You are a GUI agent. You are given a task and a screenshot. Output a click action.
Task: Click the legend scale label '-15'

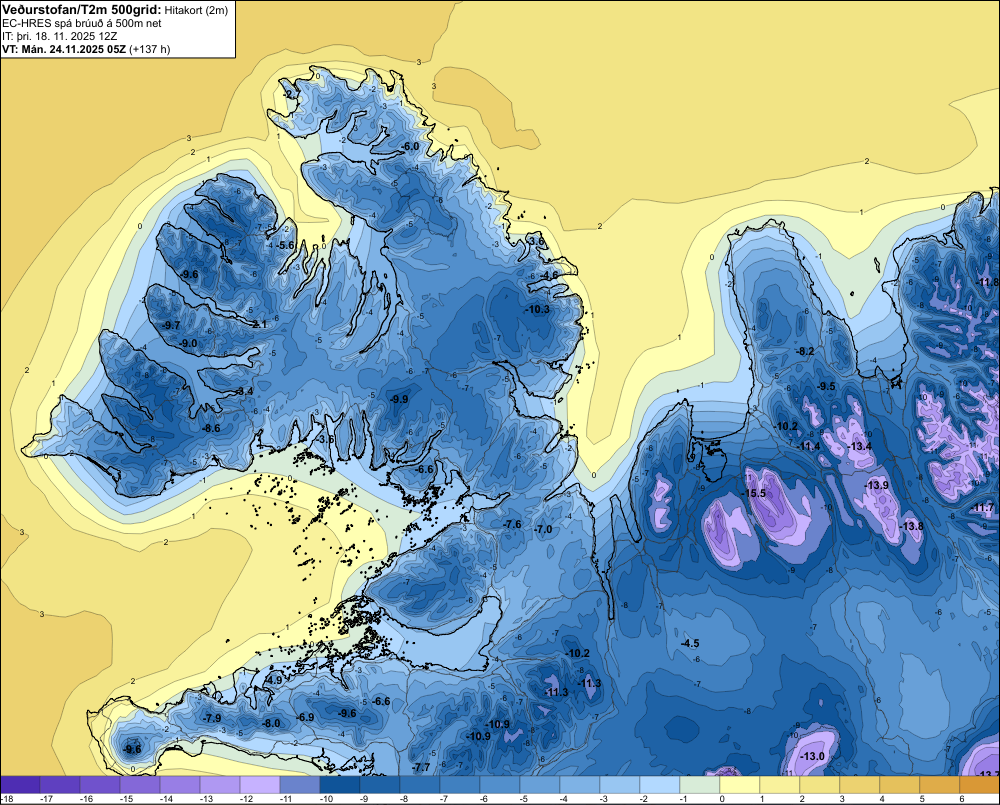tap(126, 799)
